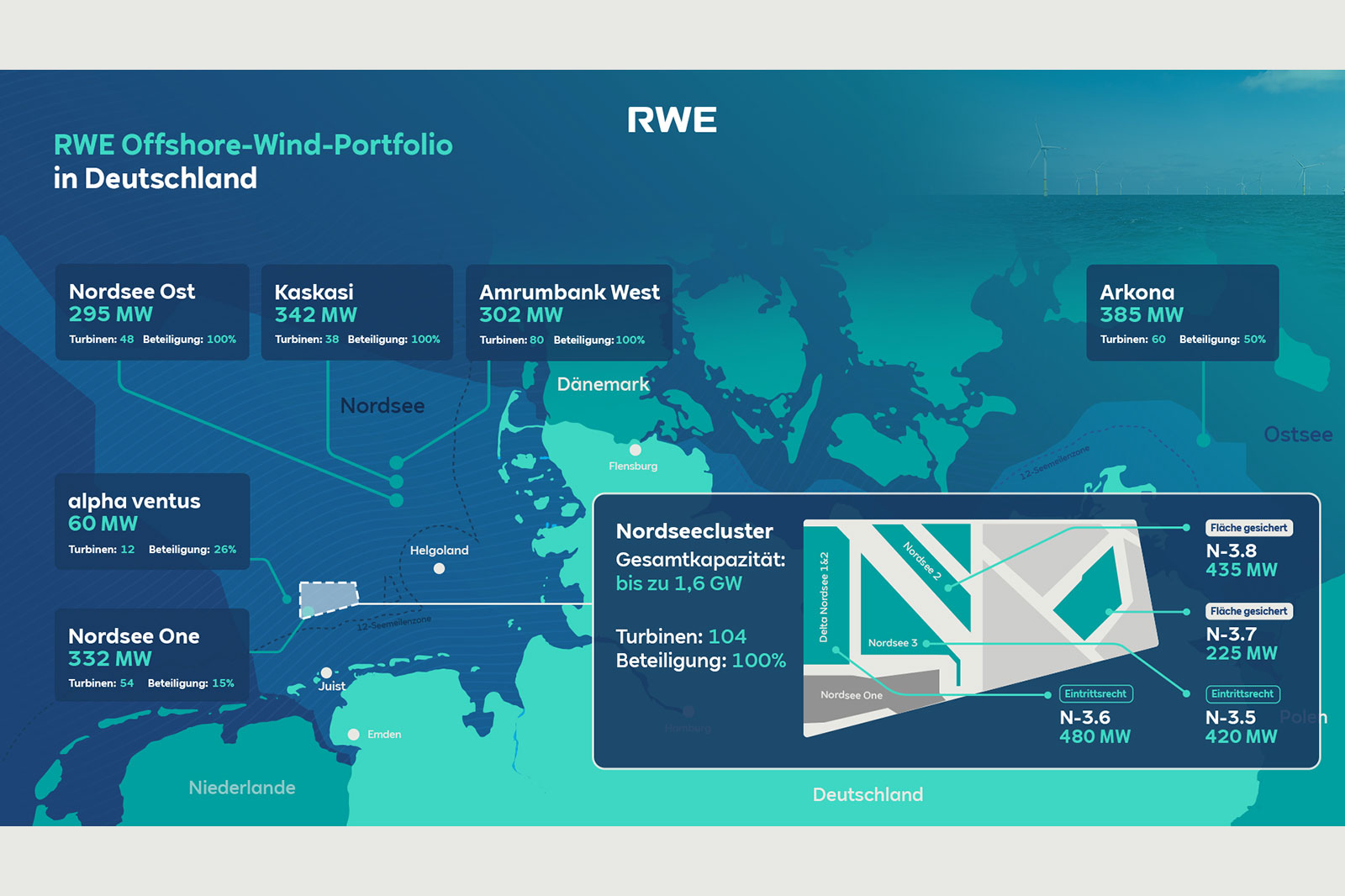Select the Ostsee region label

[x=1297, y=435]
